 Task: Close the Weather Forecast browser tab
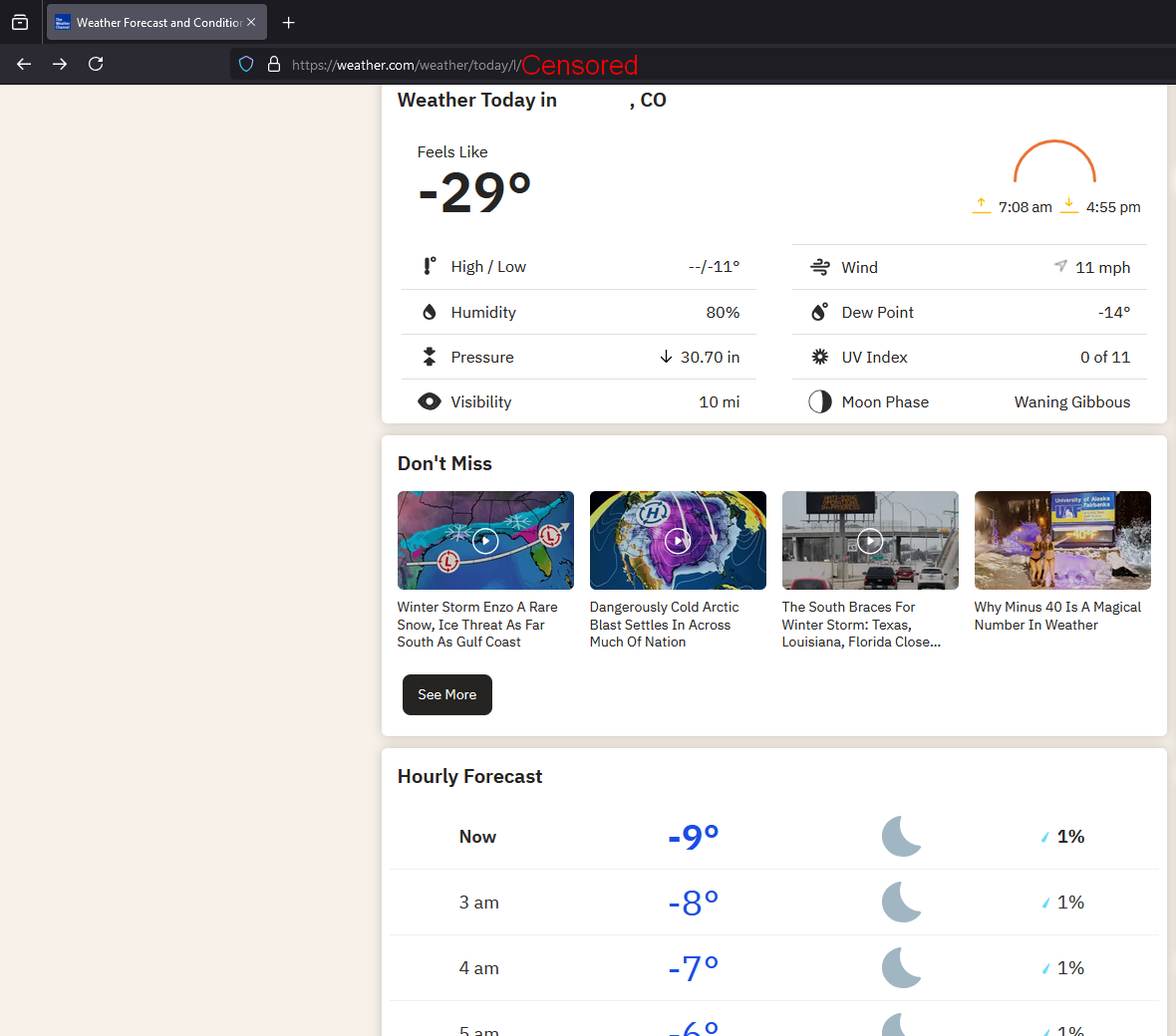point(251,22)
